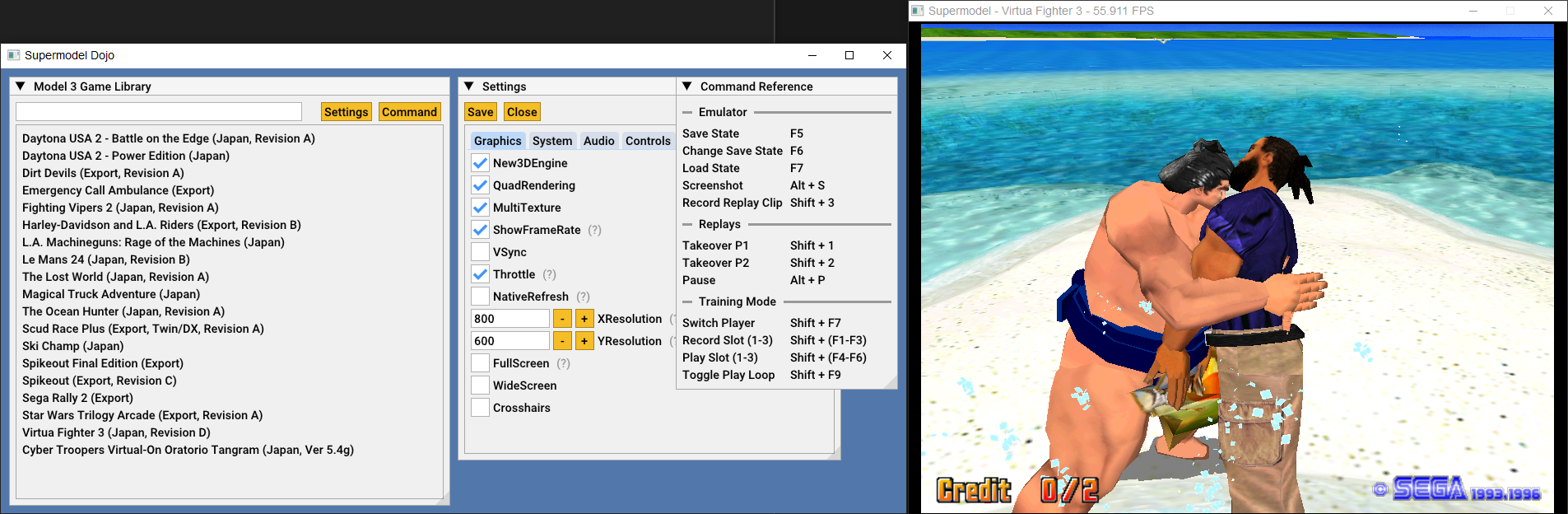This screenshot has height=514, width=1568.
Task: Decrease XResolution with the minus button
Action: (562, 319)
